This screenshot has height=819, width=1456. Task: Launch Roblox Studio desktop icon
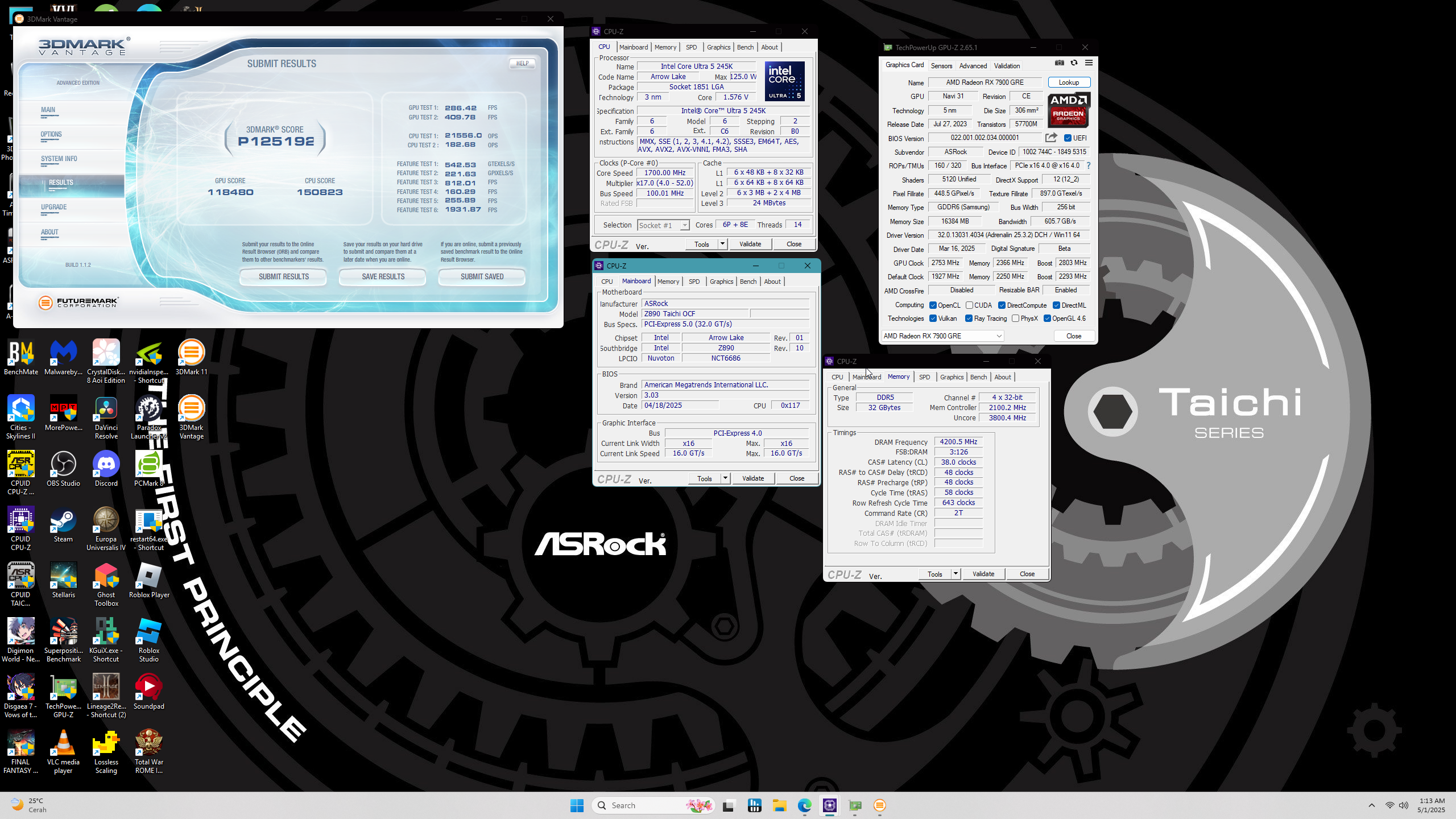(149, 640)
